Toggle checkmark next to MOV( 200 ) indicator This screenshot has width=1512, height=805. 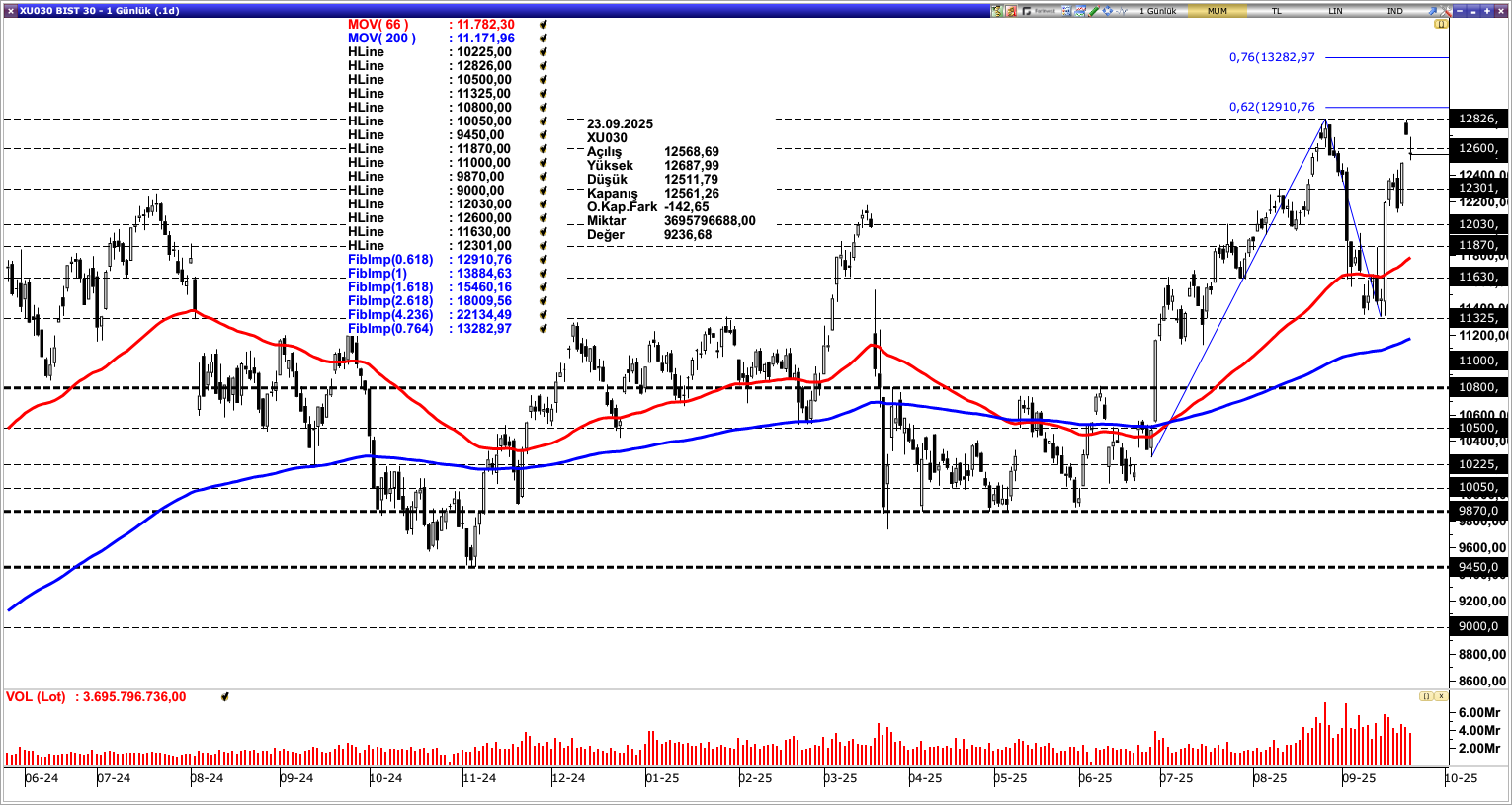click(x=544, y=39)
